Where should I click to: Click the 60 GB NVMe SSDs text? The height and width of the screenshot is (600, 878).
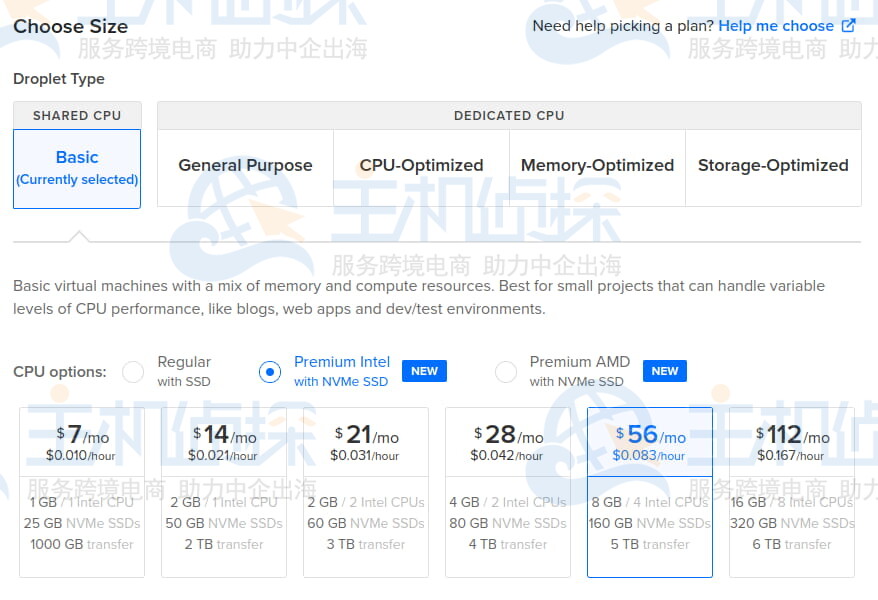[x=366, y=523]
